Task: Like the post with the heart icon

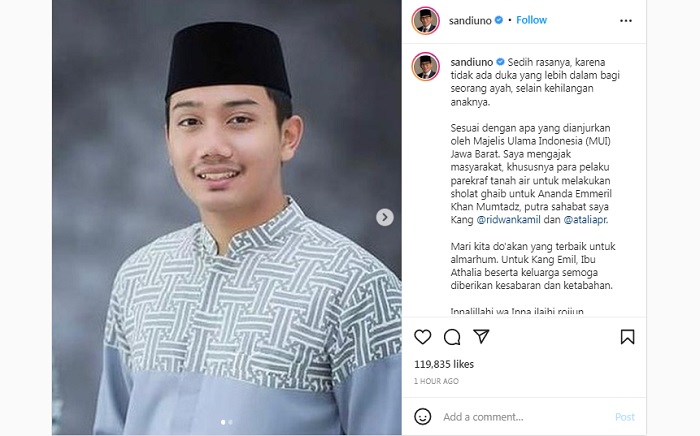Action: (422, 337)
